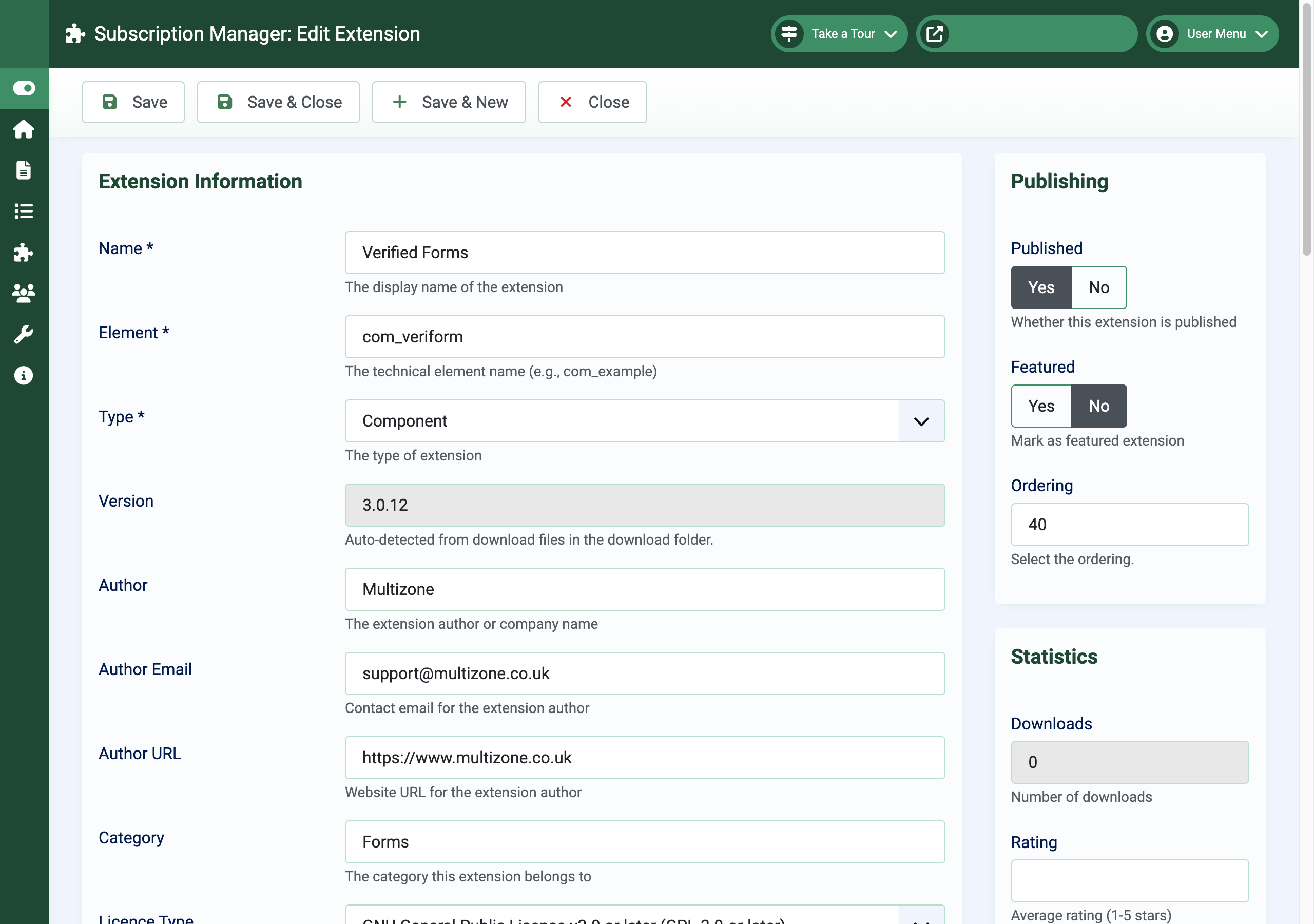1314x924 pixels.
Task: Select the toggle-switch icon in the sidebar
Action: coord(24,88)
